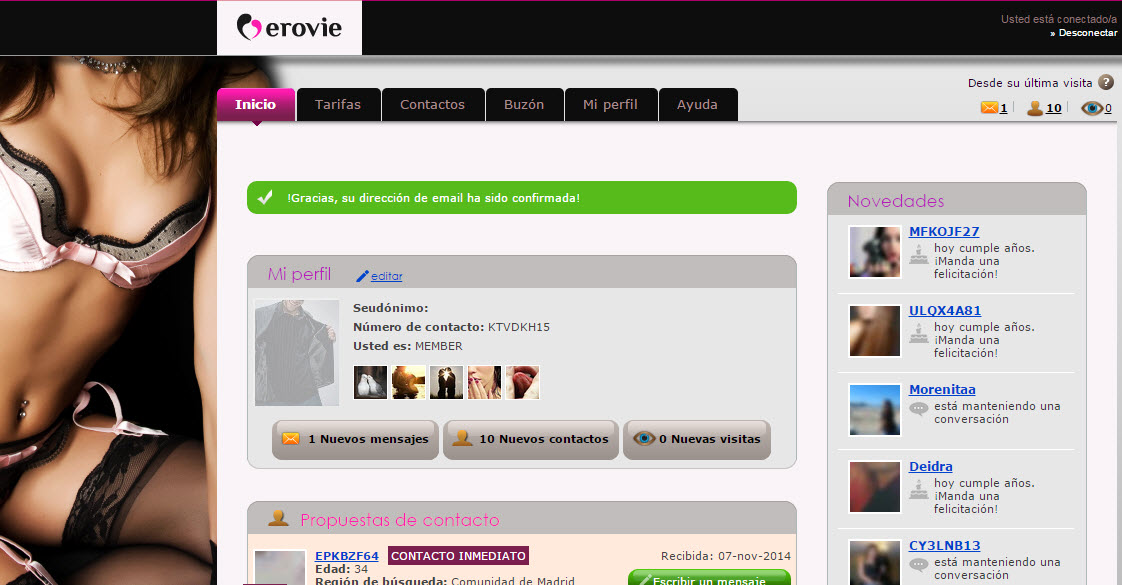The height and width of the screenshot is (585, 1122).
Task: Click the 'Desde su última visita' label
Action: point(1030,83)
